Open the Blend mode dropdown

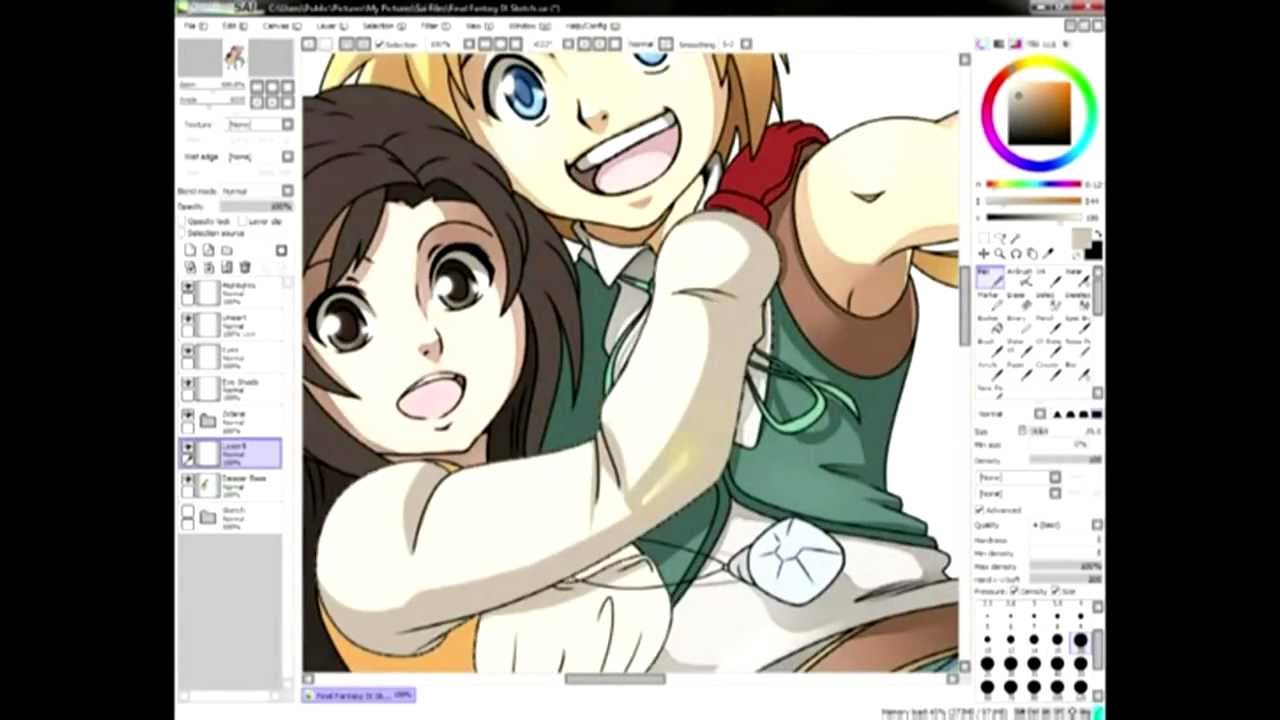click(258, 190)
